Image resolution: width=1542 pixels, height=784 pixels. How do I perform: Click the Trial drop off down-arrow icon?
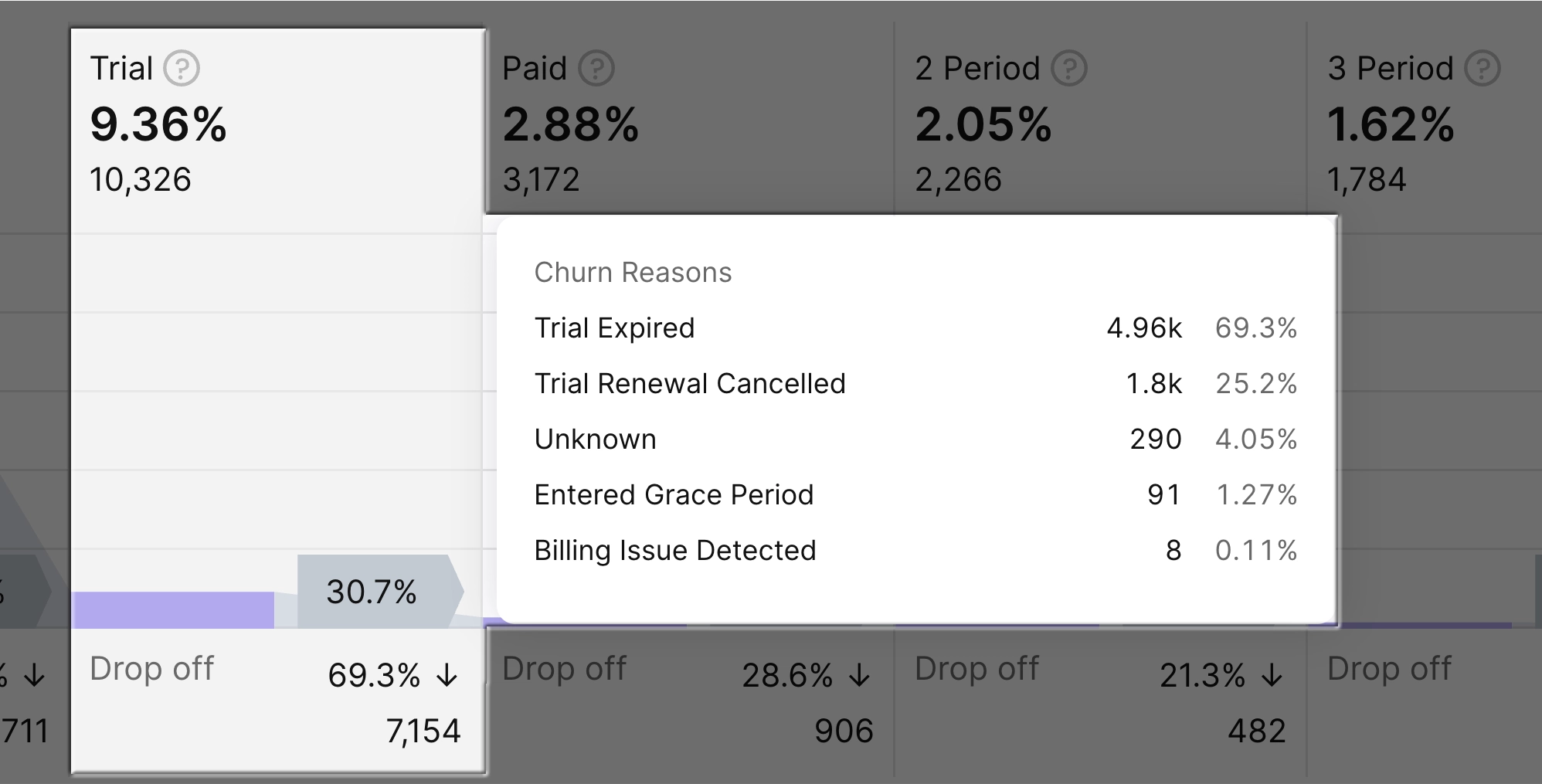(447, 676)
